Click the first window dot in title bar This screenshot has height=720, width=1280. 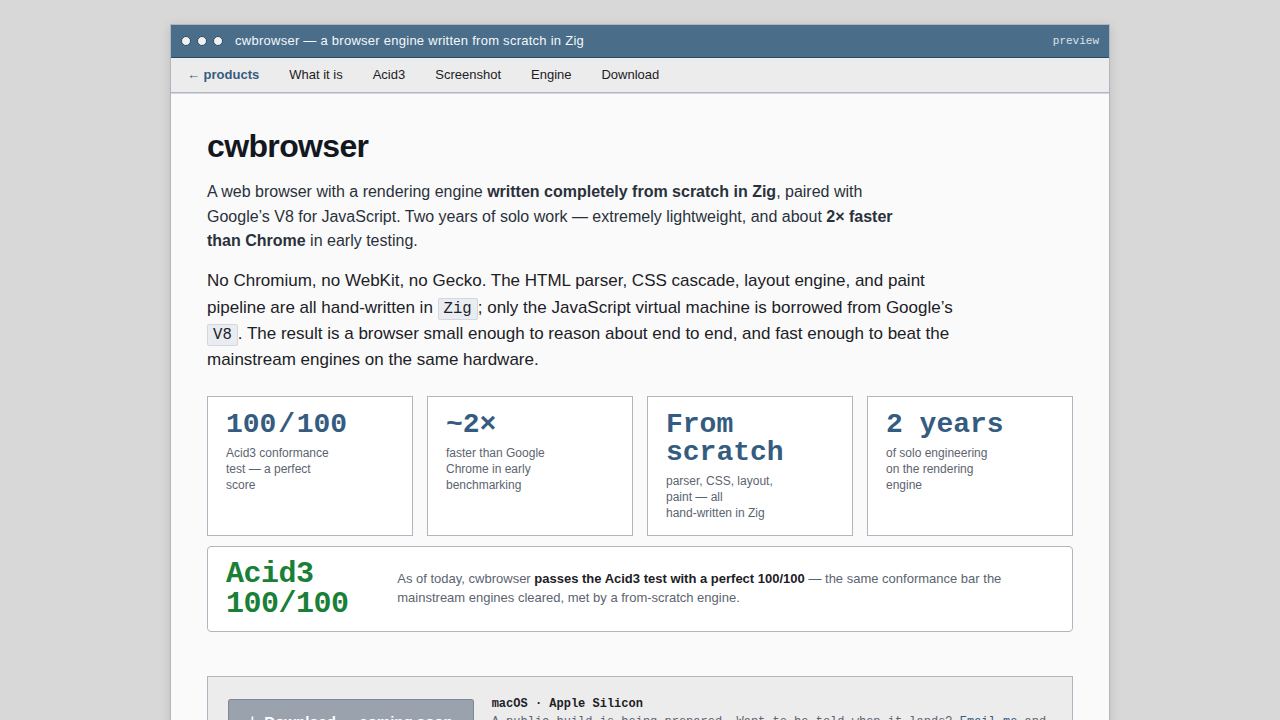(186, 41)
